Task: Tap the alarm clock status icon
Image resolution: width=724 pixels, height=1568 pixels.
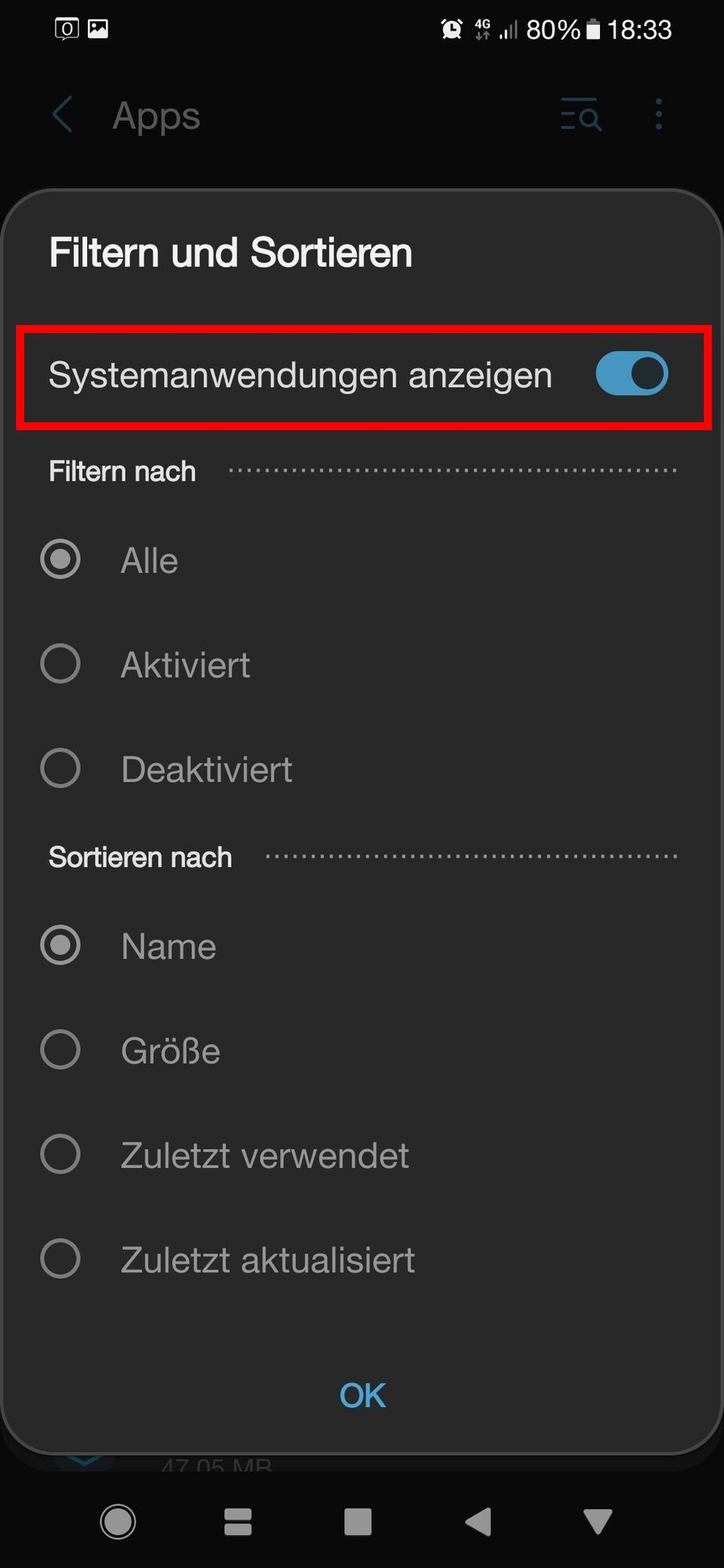Action: [452, 30]
